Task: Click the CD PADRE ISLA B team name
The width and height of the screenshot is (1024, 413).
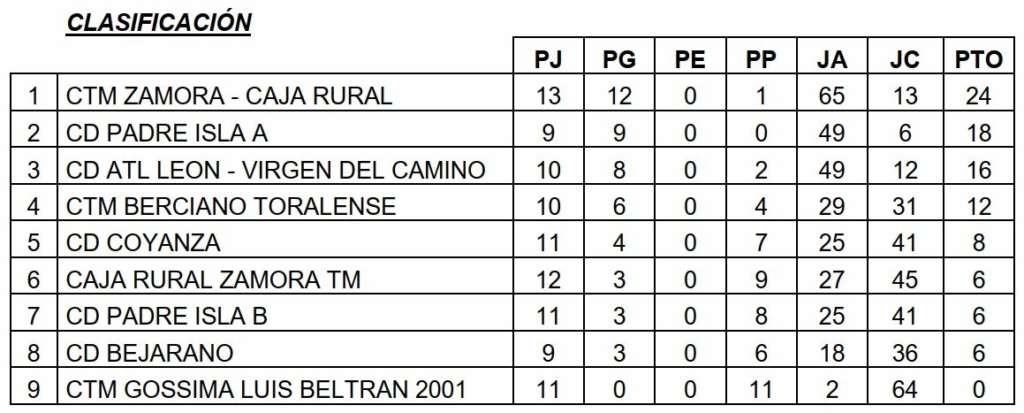Action: click(167, 317)
